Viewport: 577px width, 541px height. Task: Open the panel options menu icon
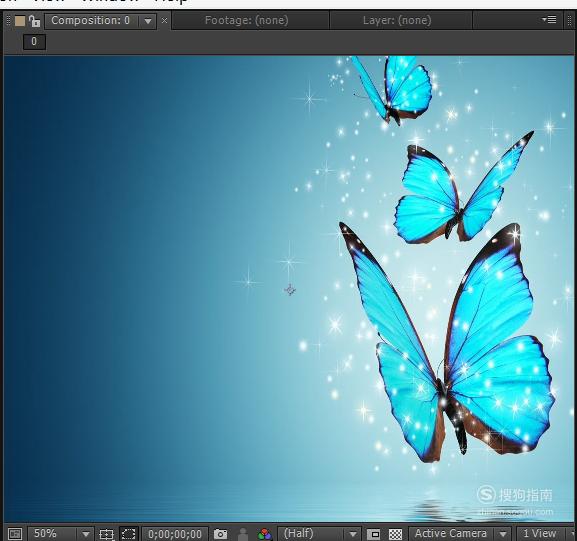coord(549,20)
